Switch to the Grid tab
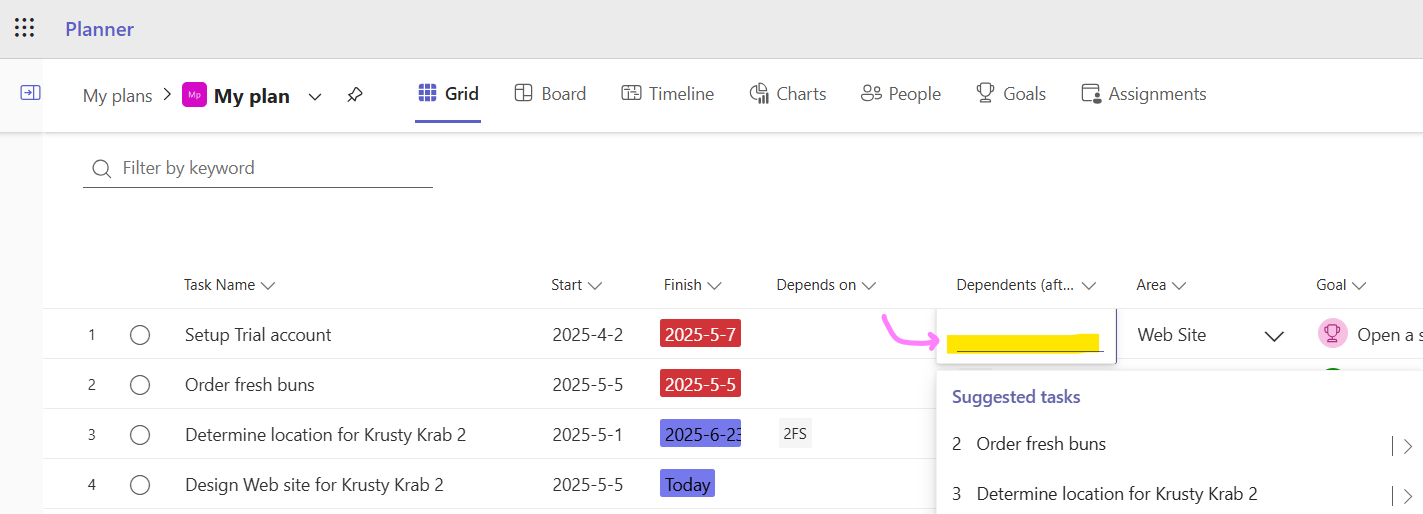The width and height of the screenshot is (1423, 514). [x=448, y=93]
